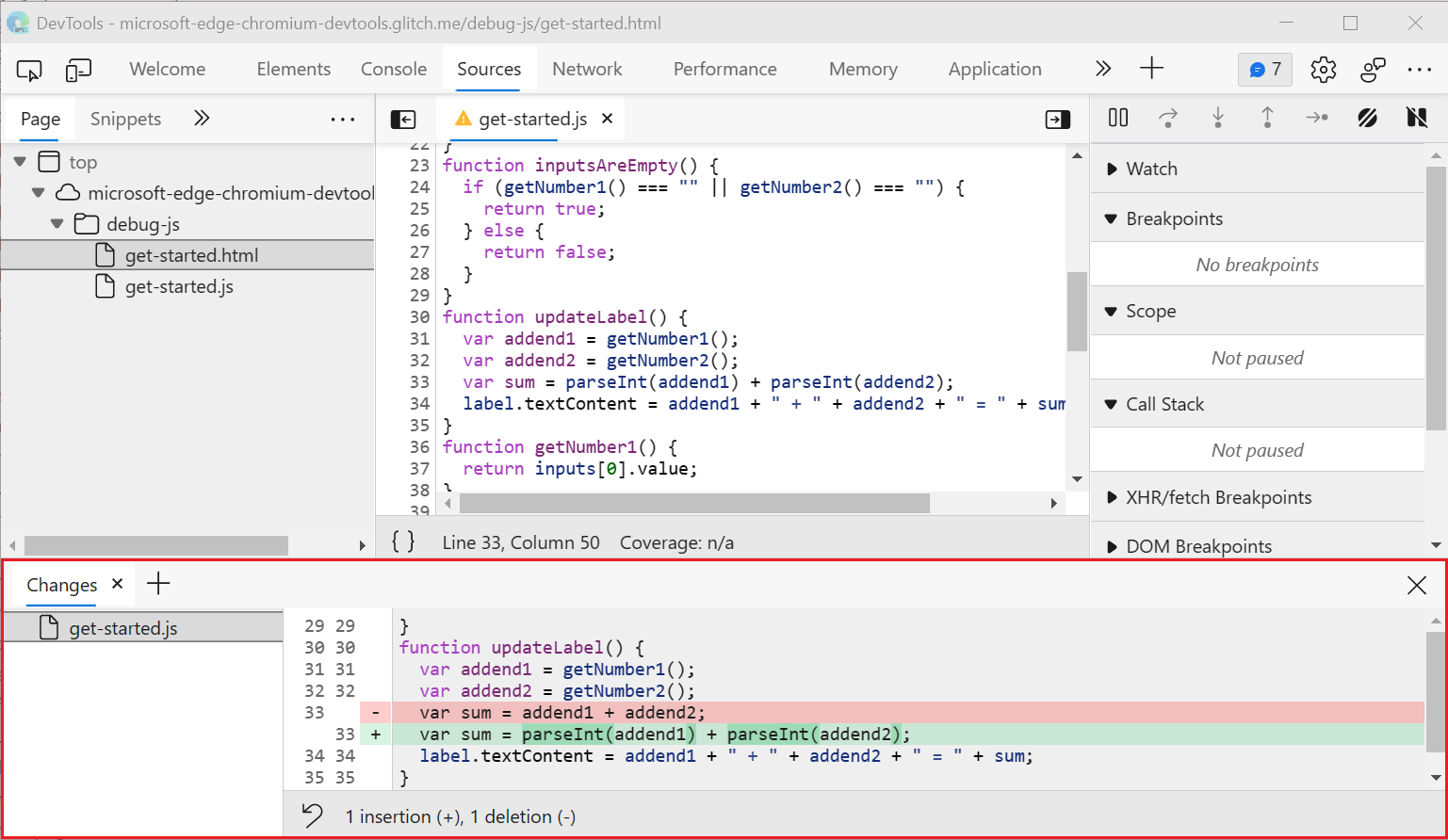
Task: Pause script execution with the pause icon
Action: 1117,118
